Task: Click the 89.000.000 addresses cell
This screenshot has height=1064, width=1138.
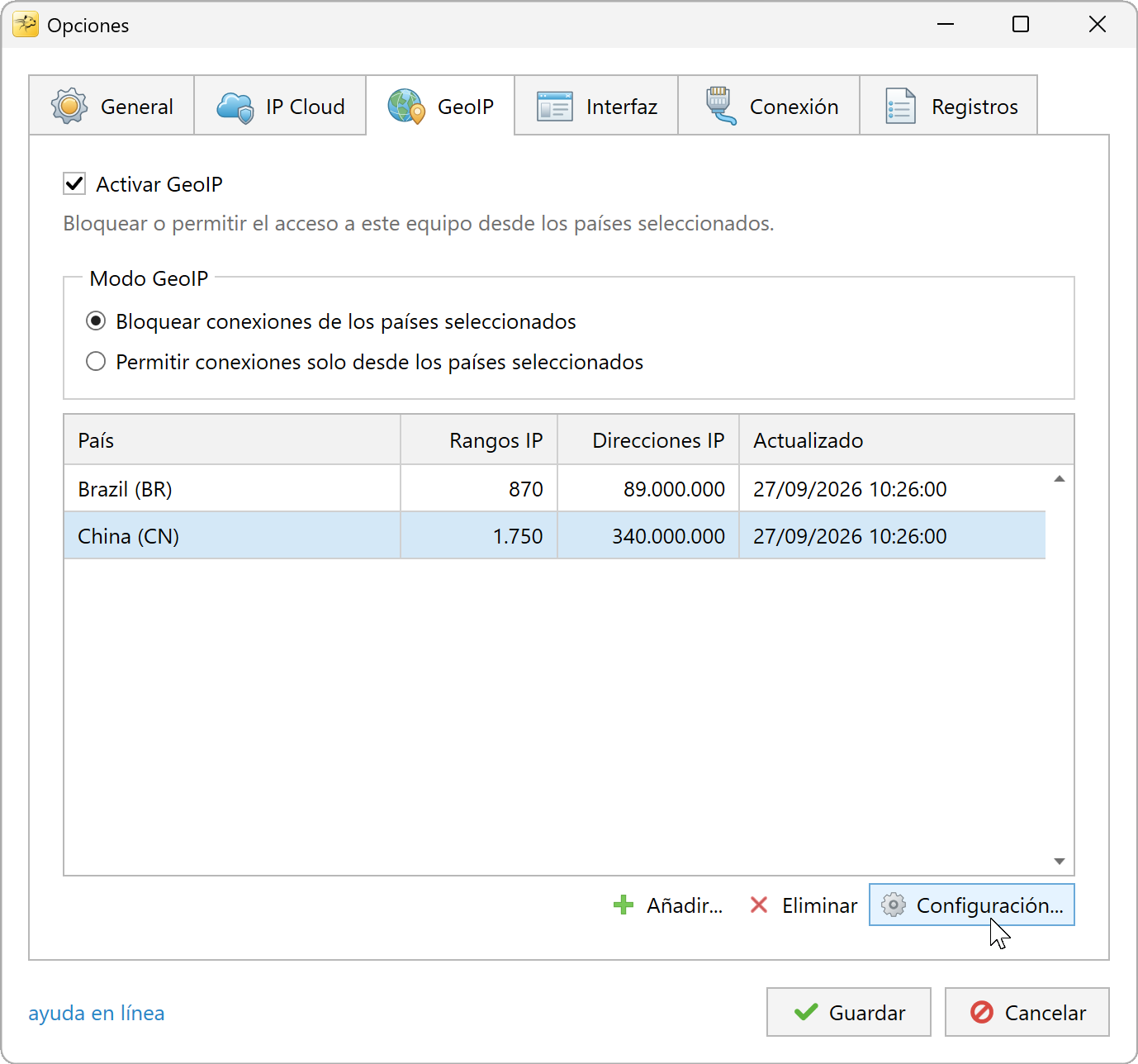Action: pyautogui.click(x=648, y=489)
